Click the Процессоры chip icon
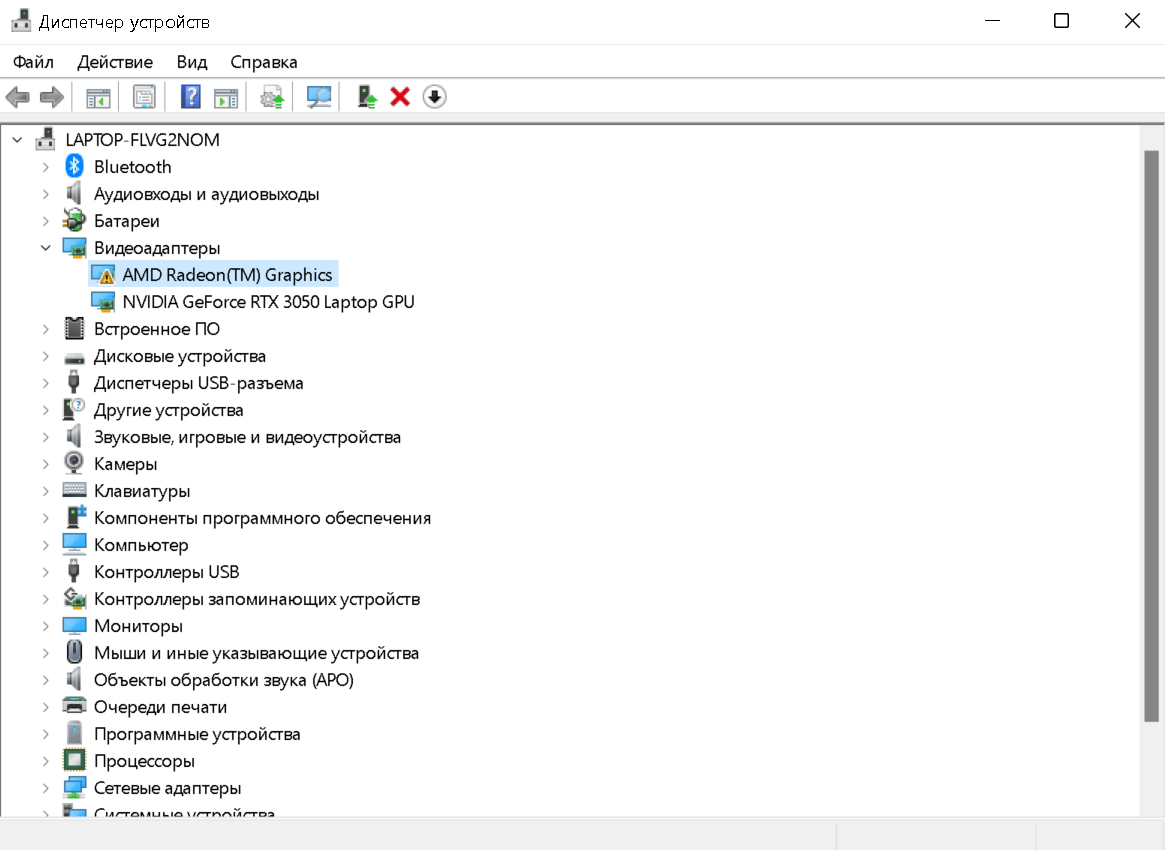 [74, 760]
